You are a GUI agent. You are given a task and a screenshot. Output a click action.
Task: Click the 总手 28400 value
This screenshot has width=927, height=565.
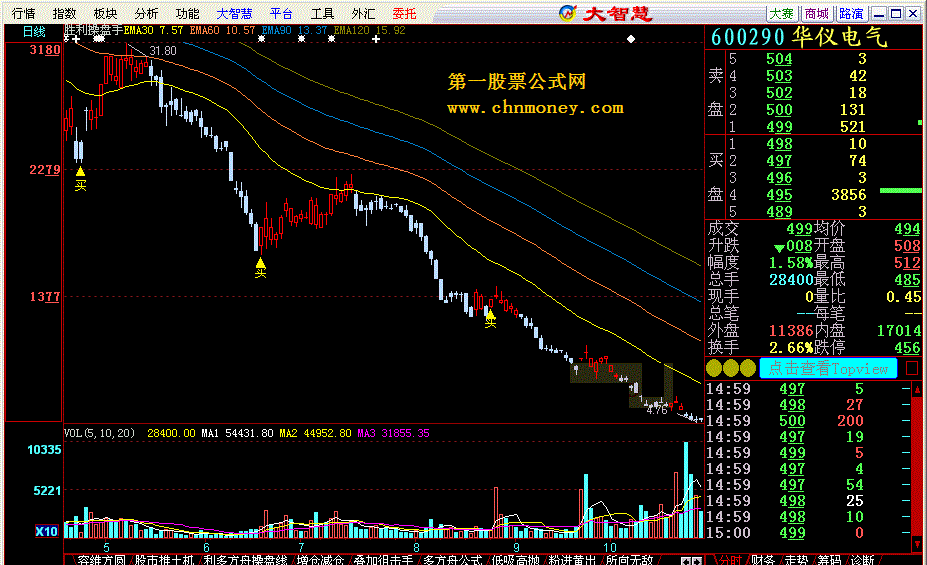791,280
